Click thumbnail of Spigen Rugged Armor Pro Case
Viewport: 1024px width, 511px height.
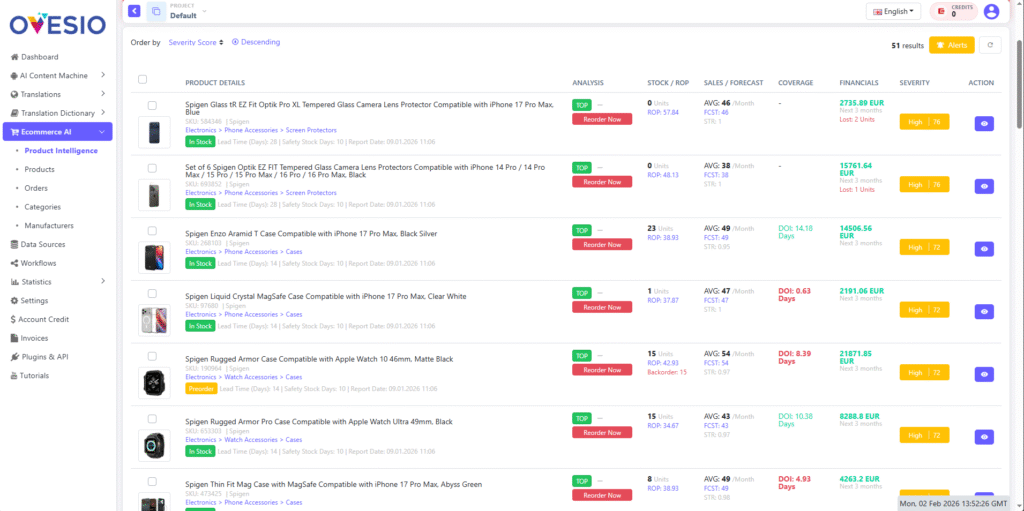(153, 446)
